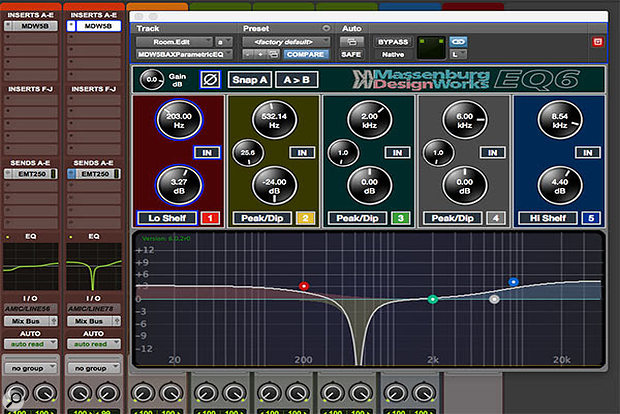
Task: Click the first track's left pan knob
Action: coord(16,393)
